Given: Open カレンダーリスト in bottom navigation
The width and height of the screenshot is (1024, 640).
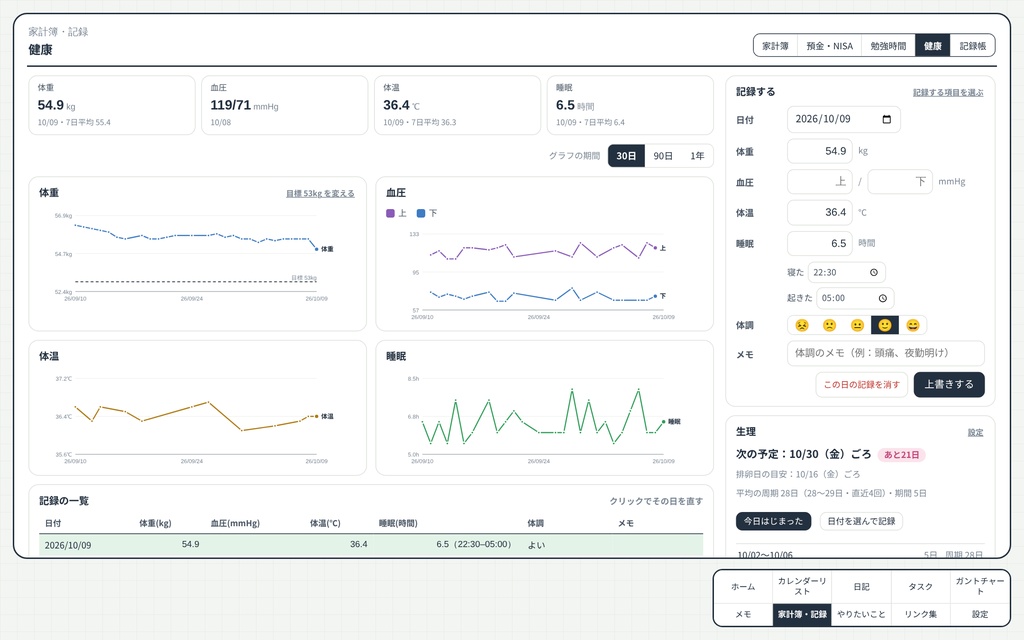Looking at the screenshot, I should click(802, 587).
